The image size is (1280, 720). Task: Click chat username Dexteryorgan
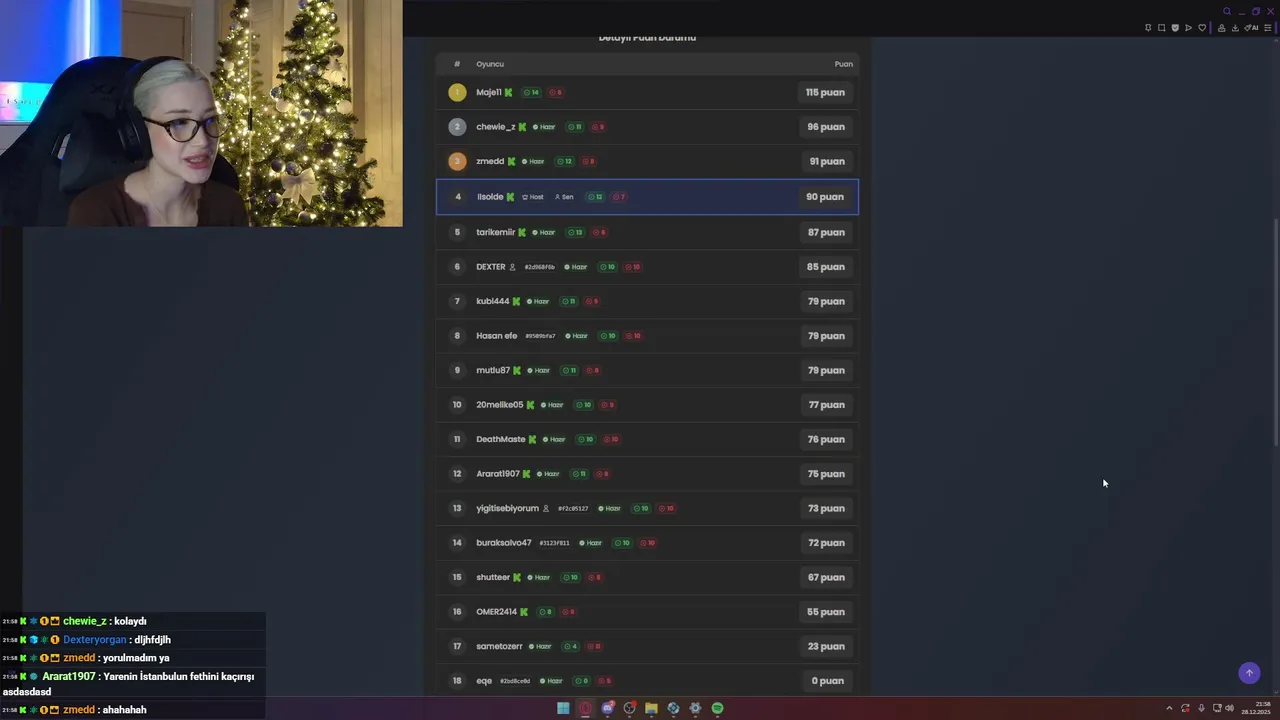(x=95, y=640)
